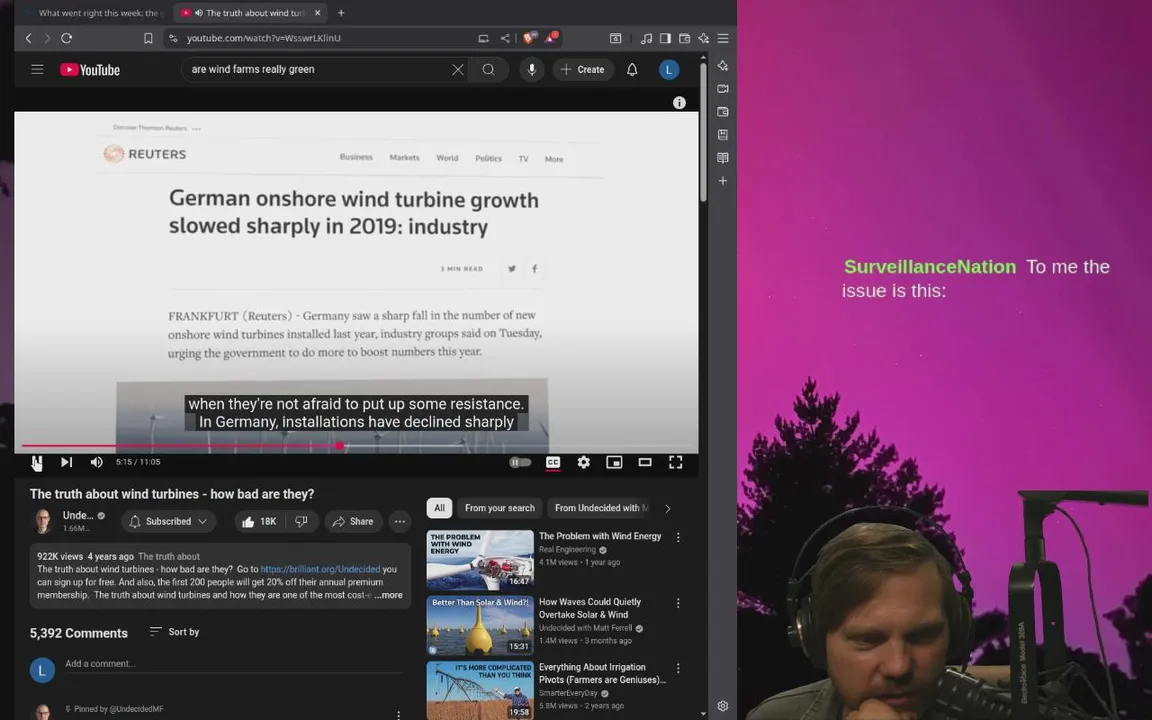The width and height of the screenshot is (1152, 720).
Task: Toggle the browser sidebar panel icon
Action: [x=665, y=38]
